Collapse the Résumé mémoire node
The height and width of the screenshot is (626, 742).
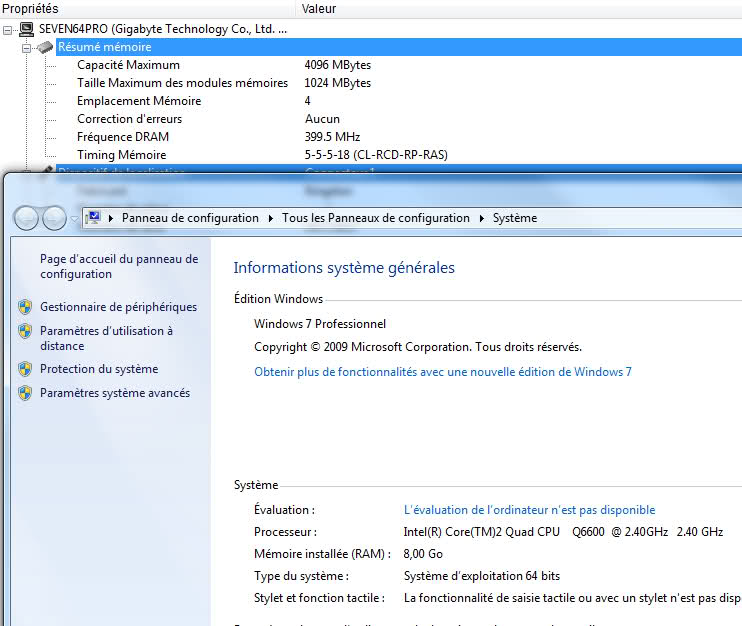click(x=27, y=48)
